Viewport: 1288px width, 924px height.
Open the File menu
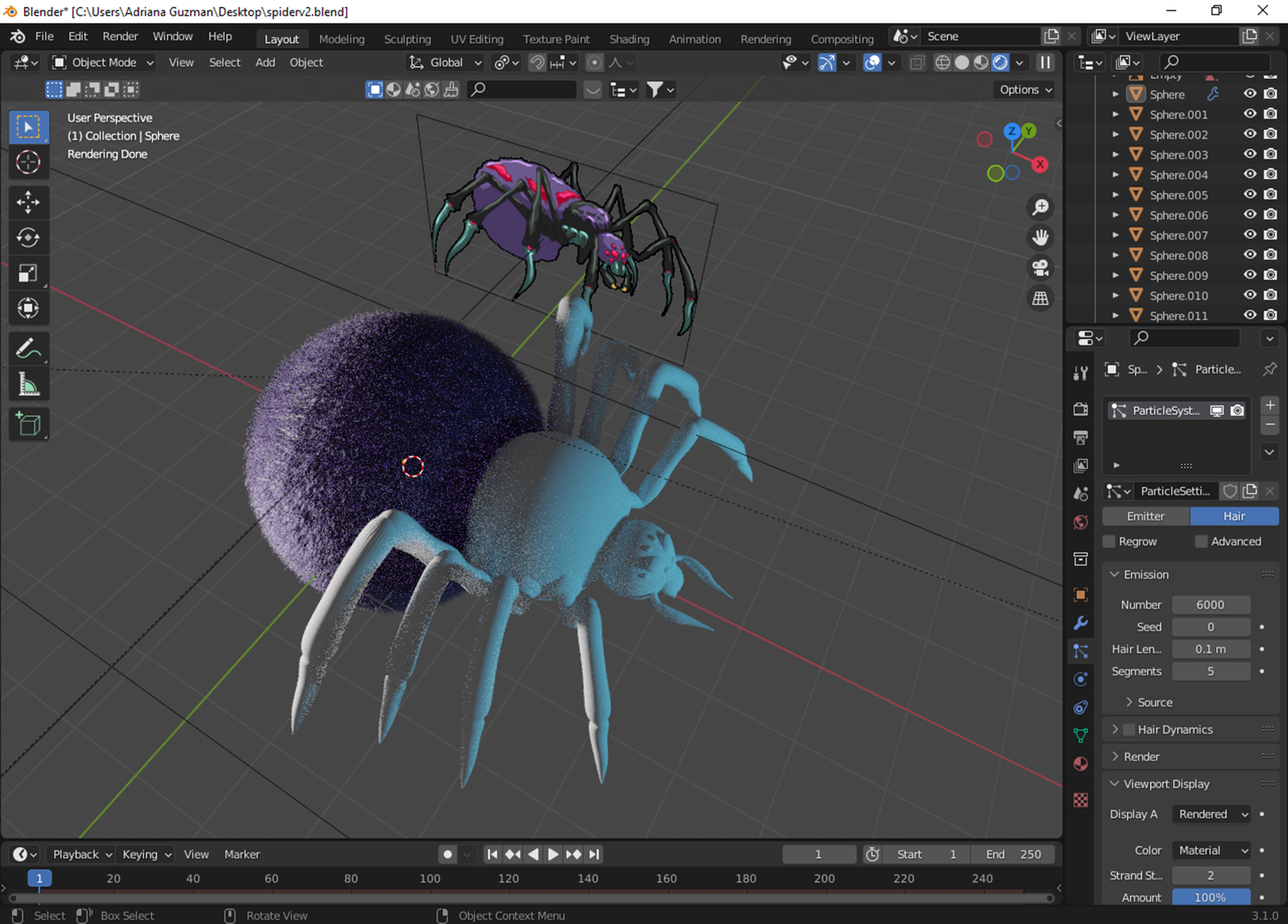45,37
